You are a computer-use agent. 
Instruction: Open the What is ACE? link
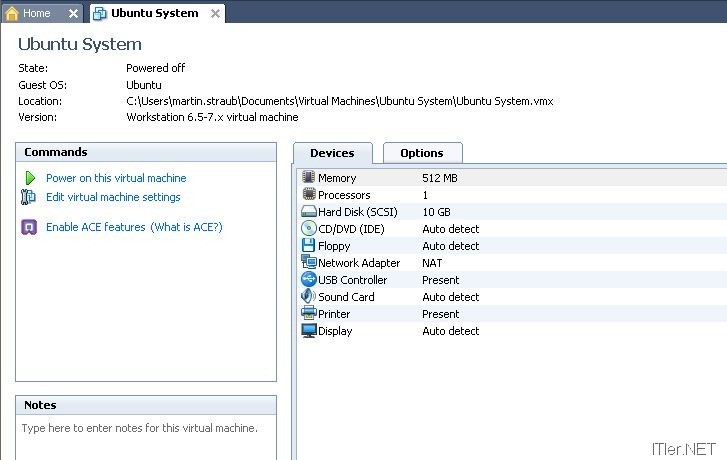[186, 227]
